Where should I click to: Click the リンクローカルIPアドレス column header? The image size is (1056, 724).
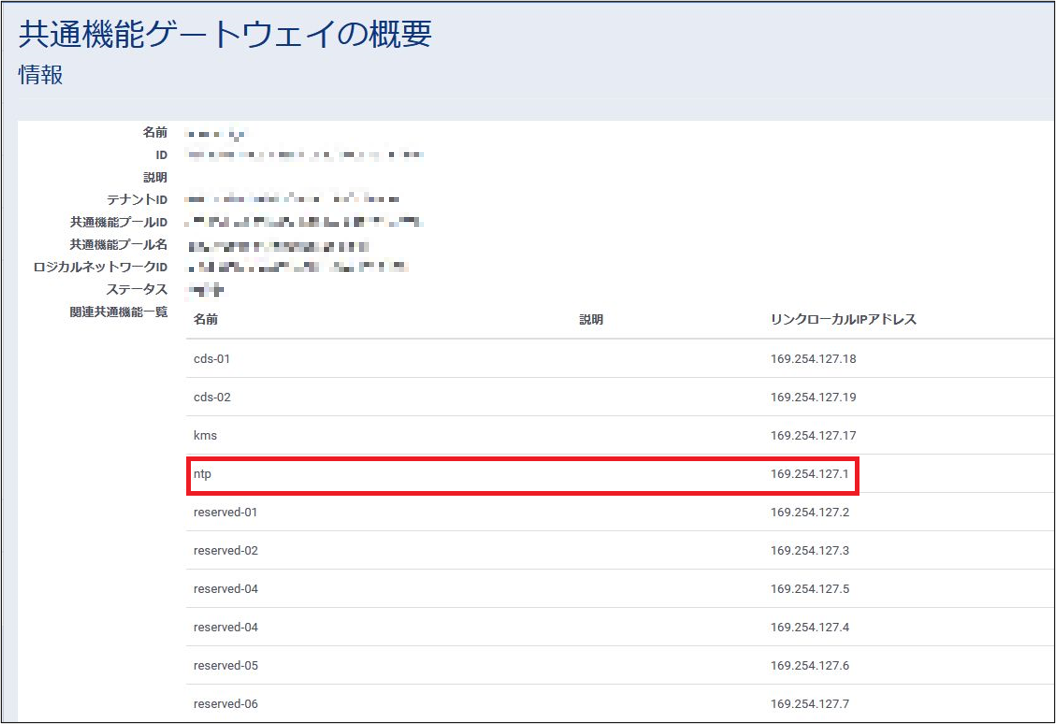coord(843,320)
